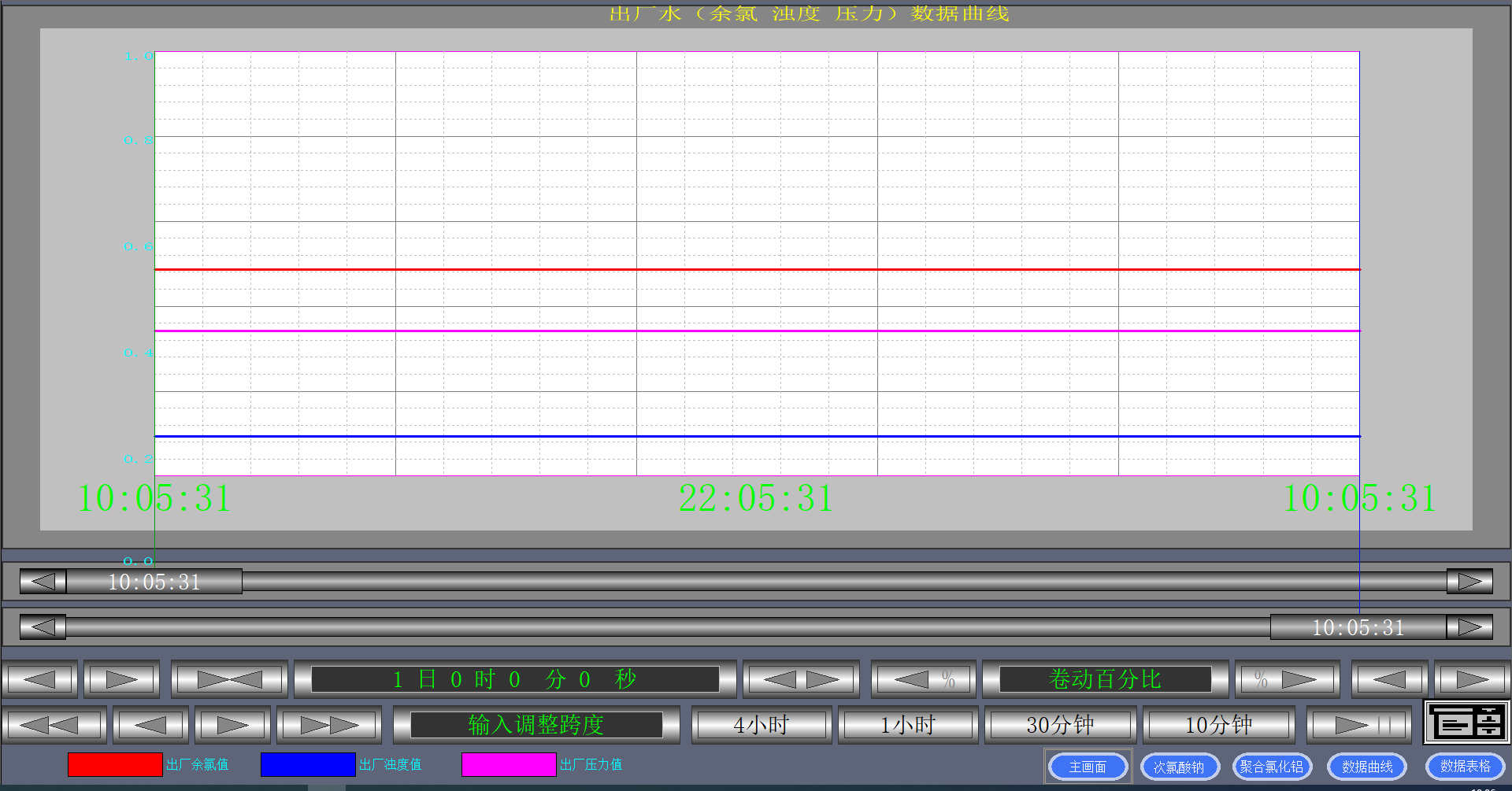The width and height of the screenshot is (1512, 791).
Task: Click the magenta 出厂压力值 color swatch
Action: [509, 765]
